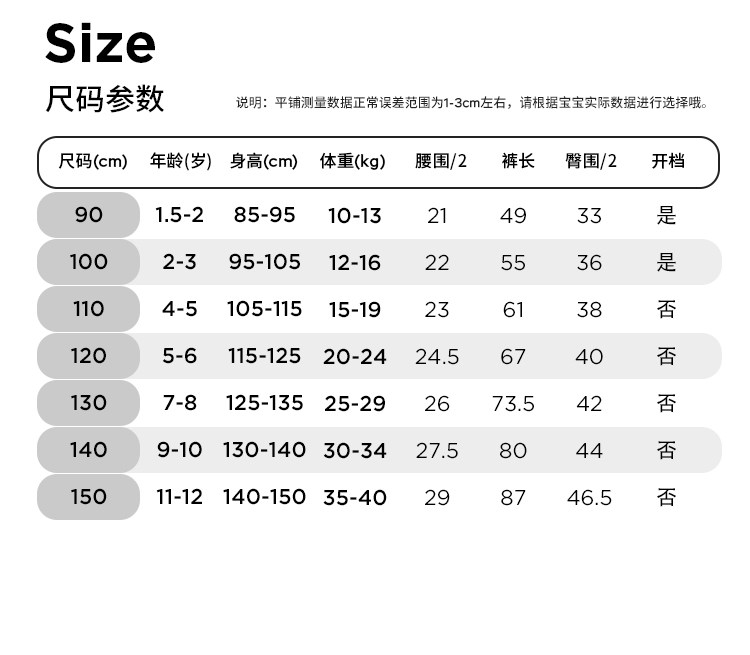
Task: Choose the size 150 pill
Action: tap(88, 497)
